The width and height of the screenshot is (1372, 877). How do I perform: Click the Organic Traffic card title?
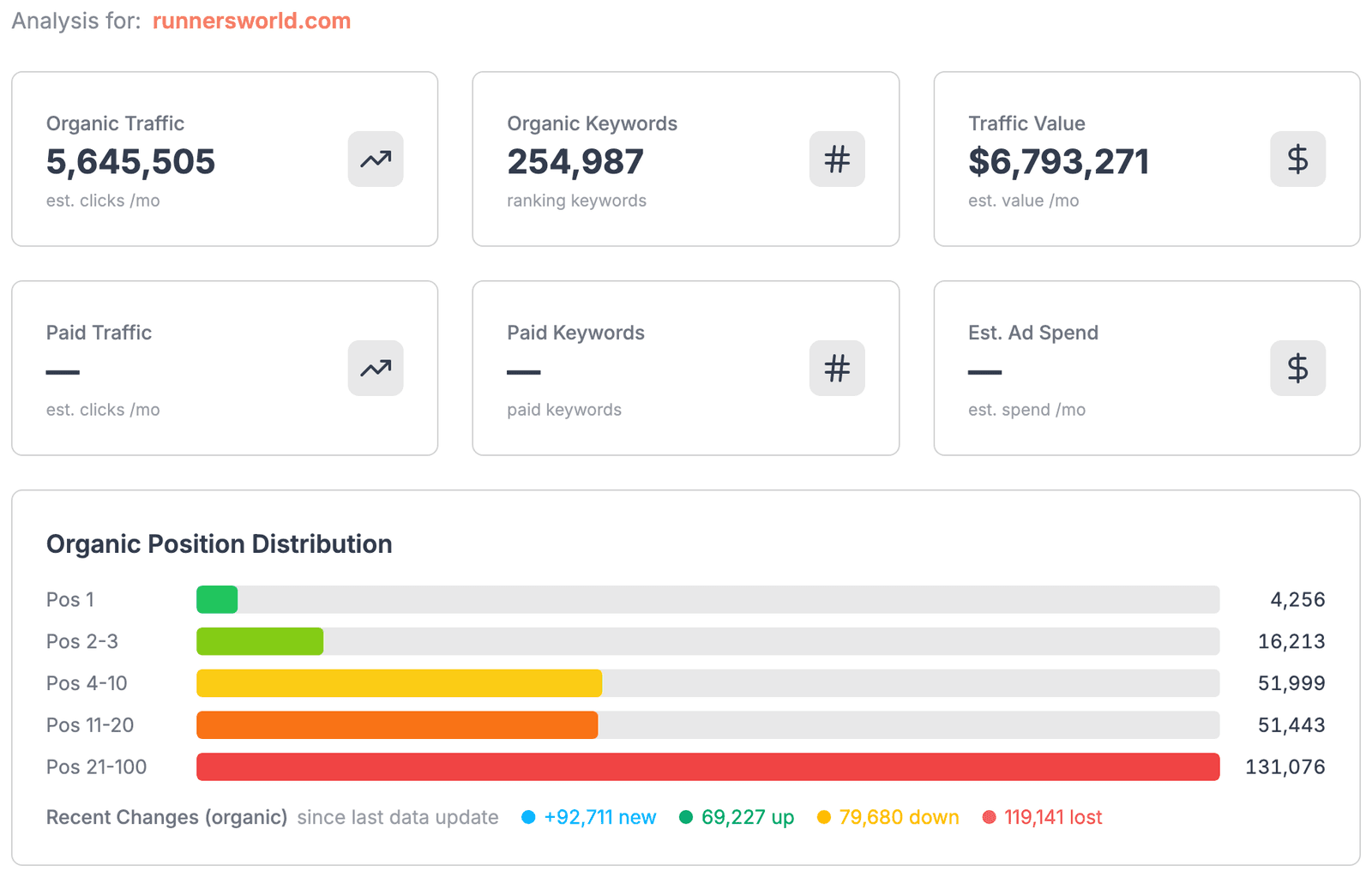tap(115, 123)
